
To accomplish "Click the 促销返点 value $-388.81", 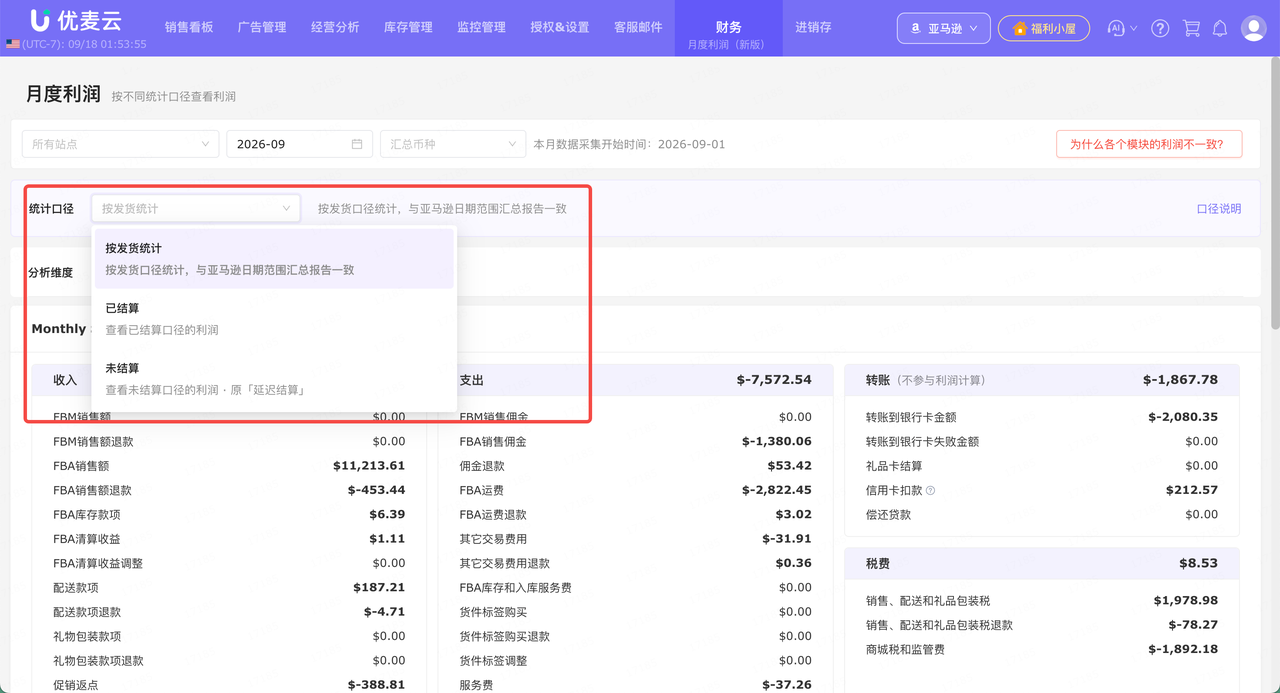I will pyautogui.click(x=377, y=685).
